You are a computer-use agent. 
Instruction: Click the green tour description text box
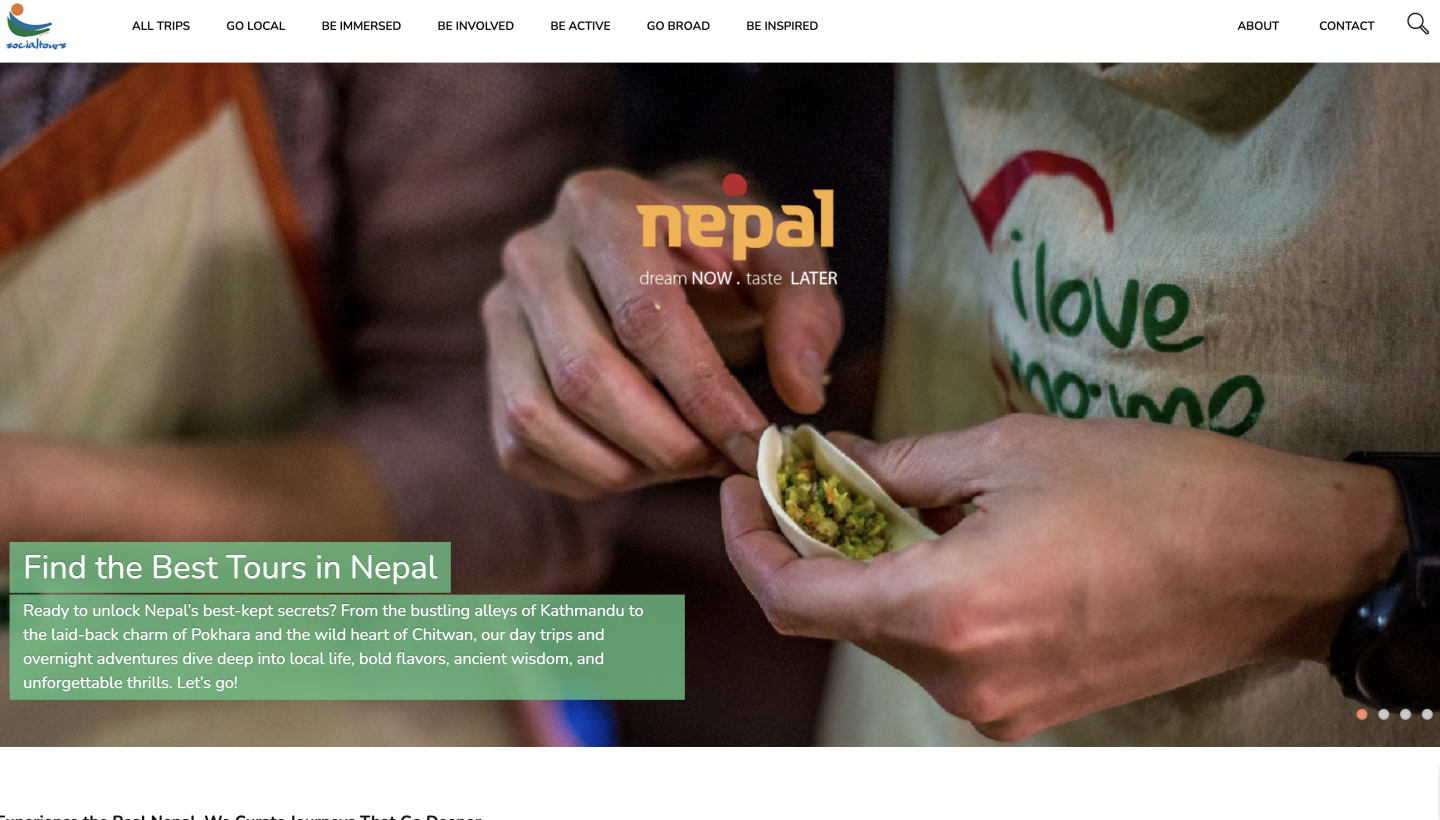(x=347, y=647)
